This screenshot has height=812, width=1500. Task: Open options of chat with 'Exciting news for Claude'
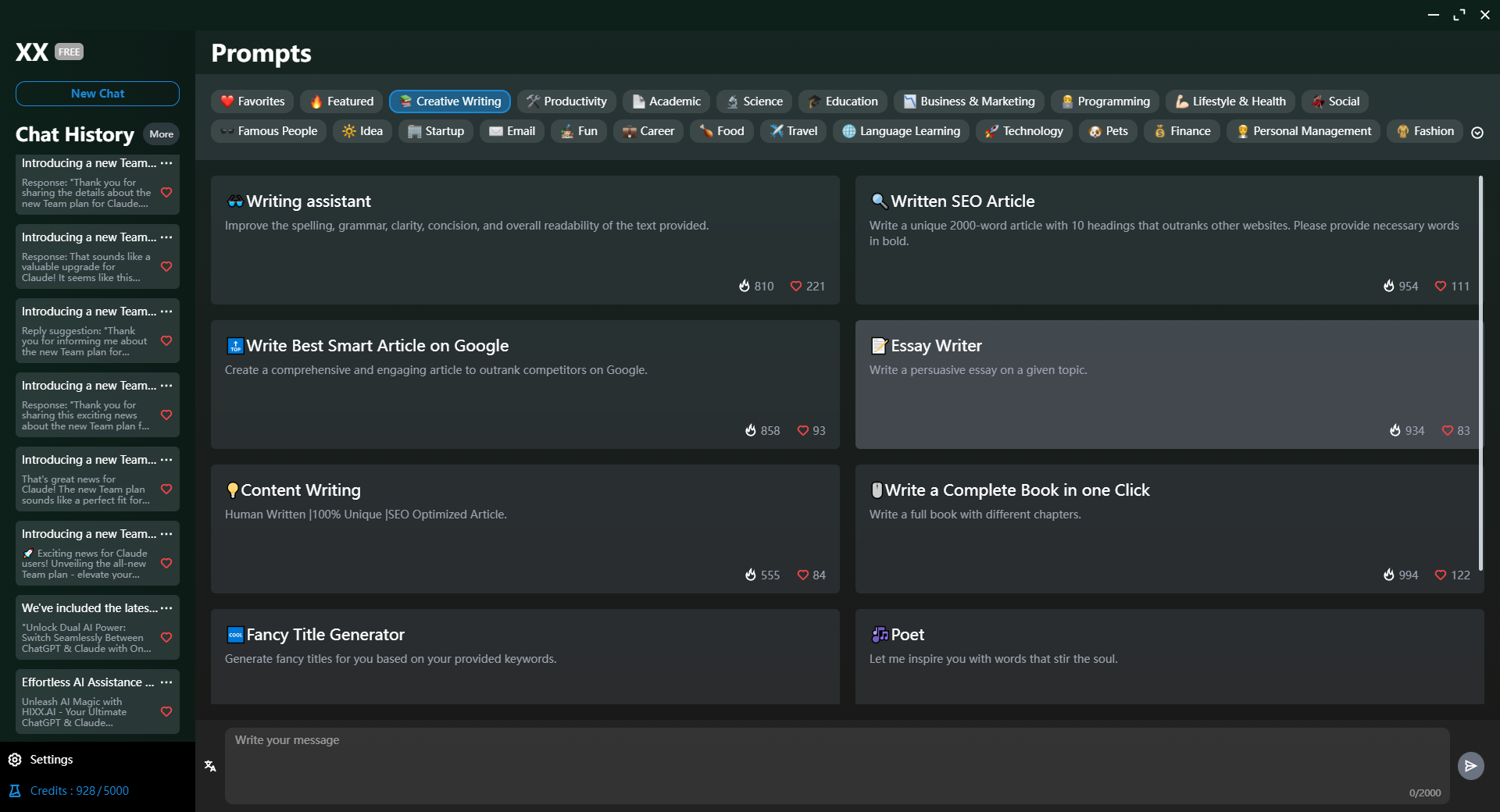click(x=166, y=534)
